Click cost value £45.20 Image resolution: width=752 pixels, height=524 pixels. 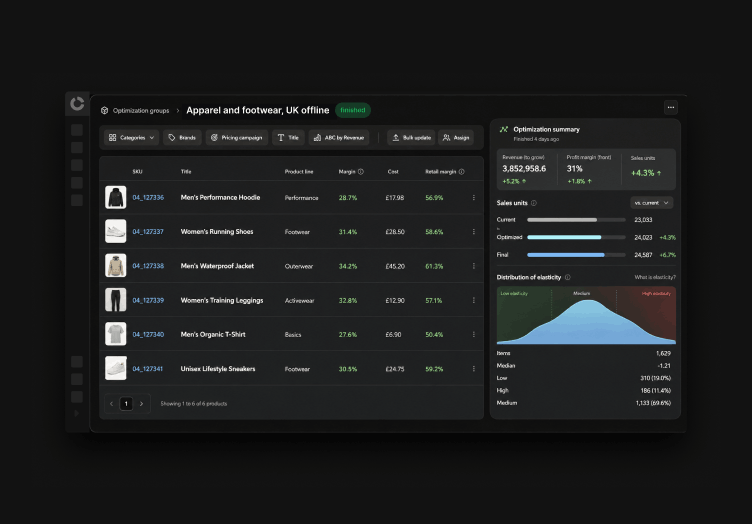(395, 267)
